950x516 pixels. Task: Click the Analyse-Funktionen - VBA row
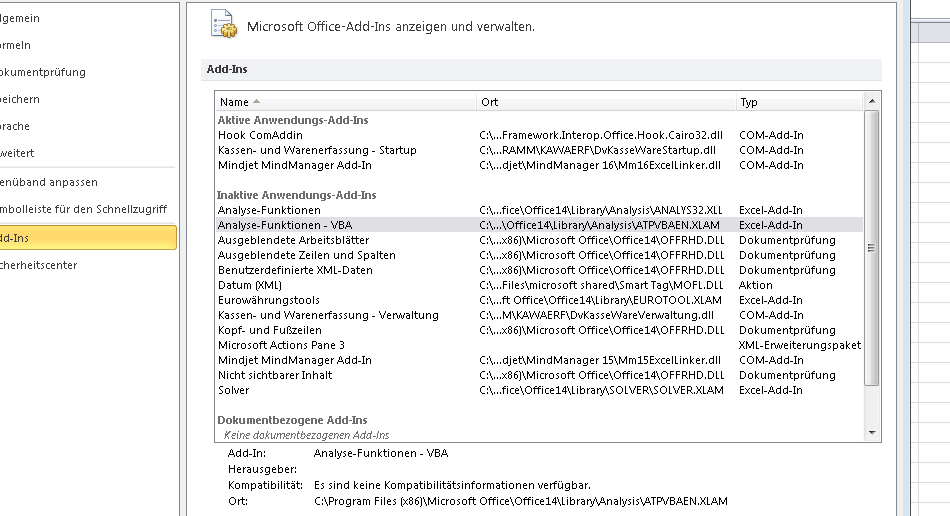click(284, 225)
